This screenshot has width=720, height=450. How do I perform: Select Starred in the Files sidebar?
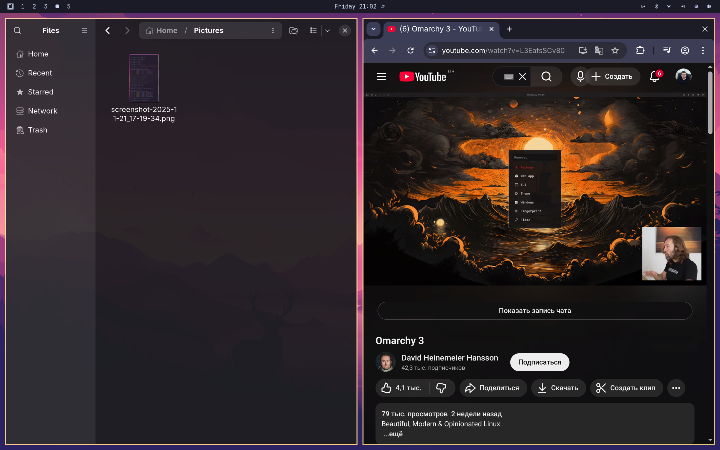41,92
